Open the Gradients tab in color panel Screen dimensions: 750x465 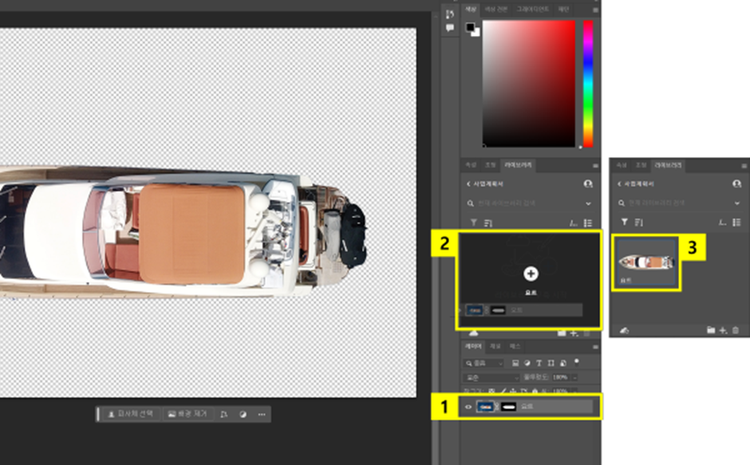point(534,9)
